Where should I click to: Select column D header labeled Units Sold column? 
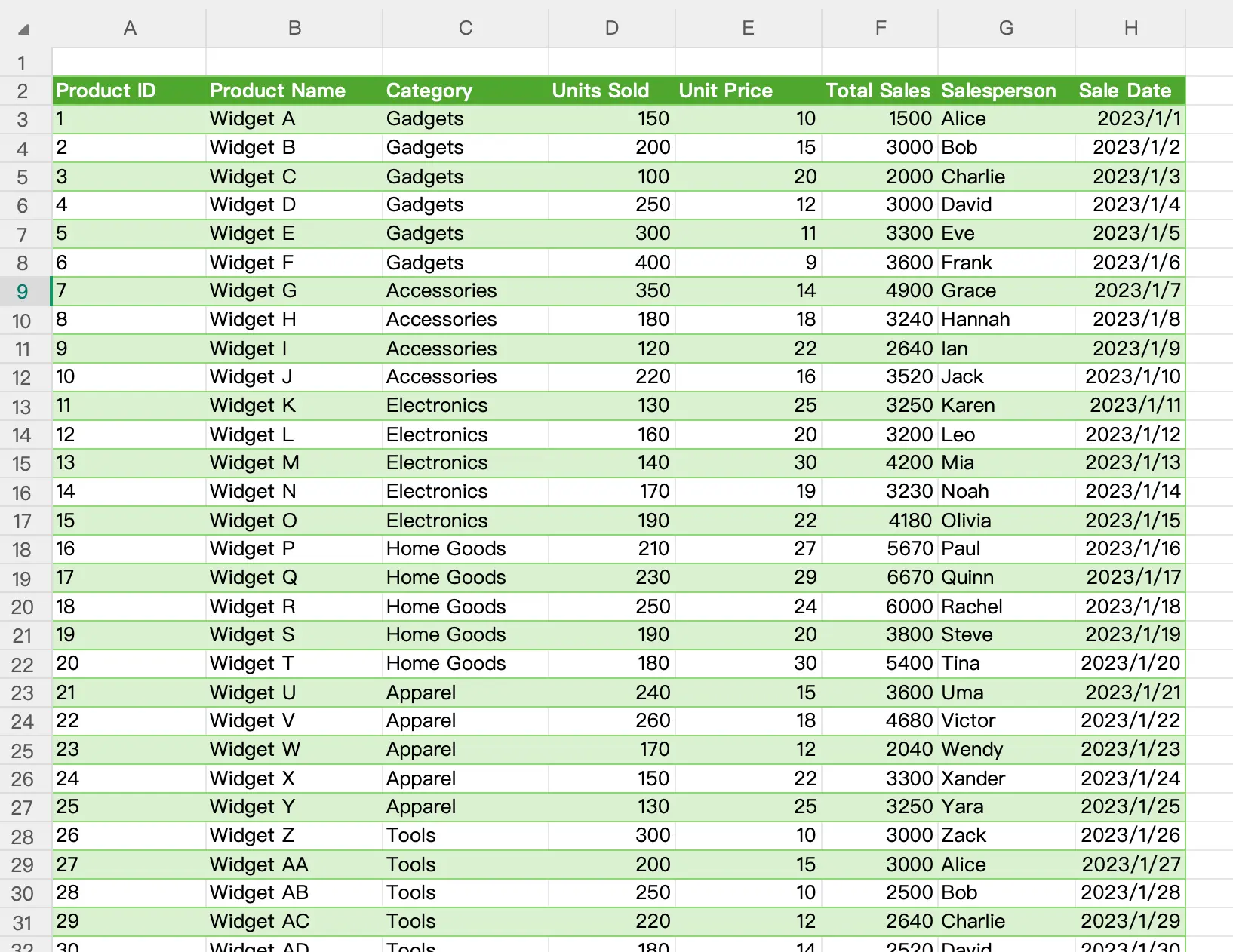click(x=610, y=28)
